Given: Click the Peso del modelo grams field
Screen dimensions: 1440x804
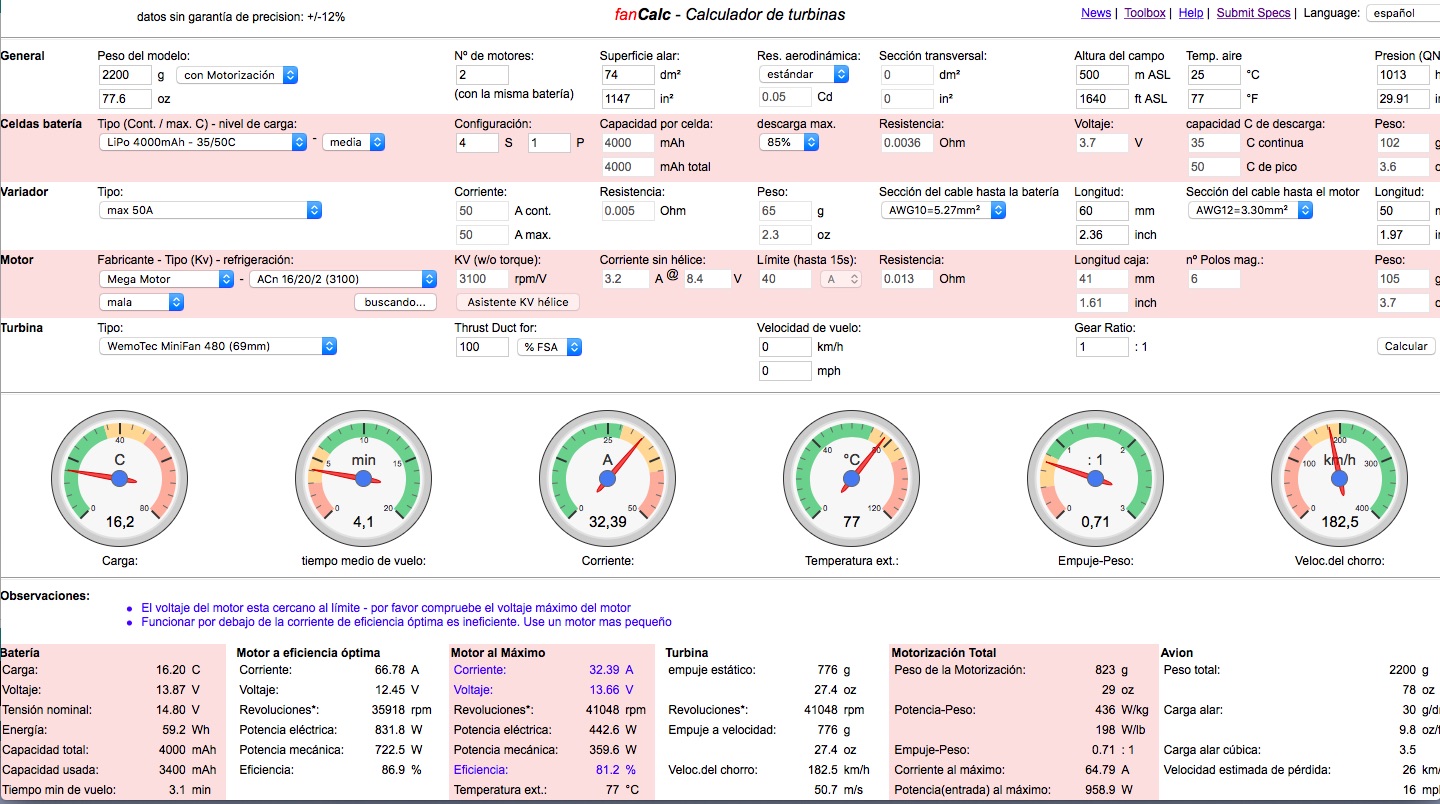Looking at the screenshot, I should click(125, 75).
